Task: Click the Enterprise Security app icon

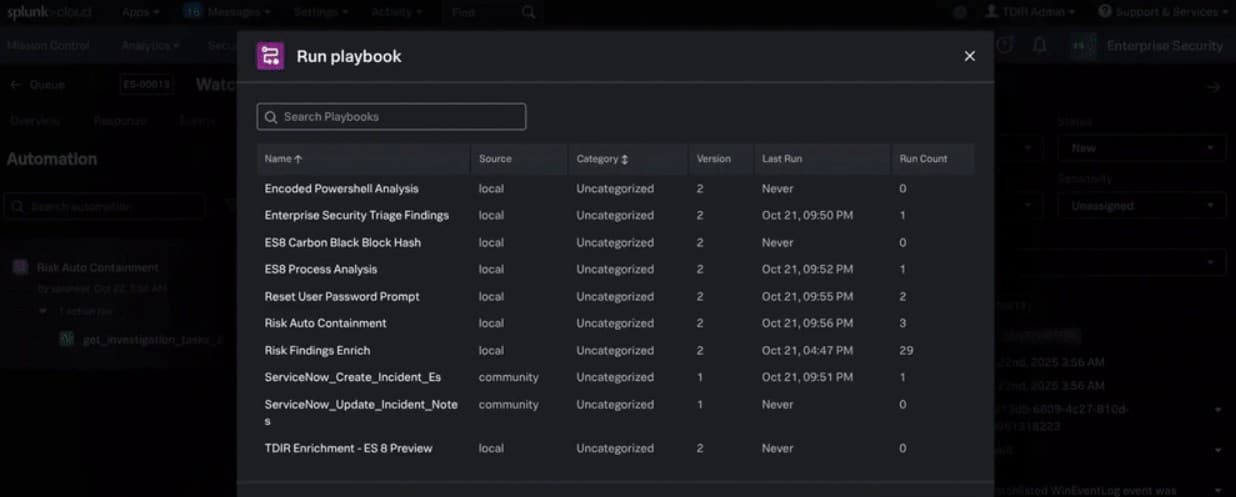Action: coord(1083,45)
